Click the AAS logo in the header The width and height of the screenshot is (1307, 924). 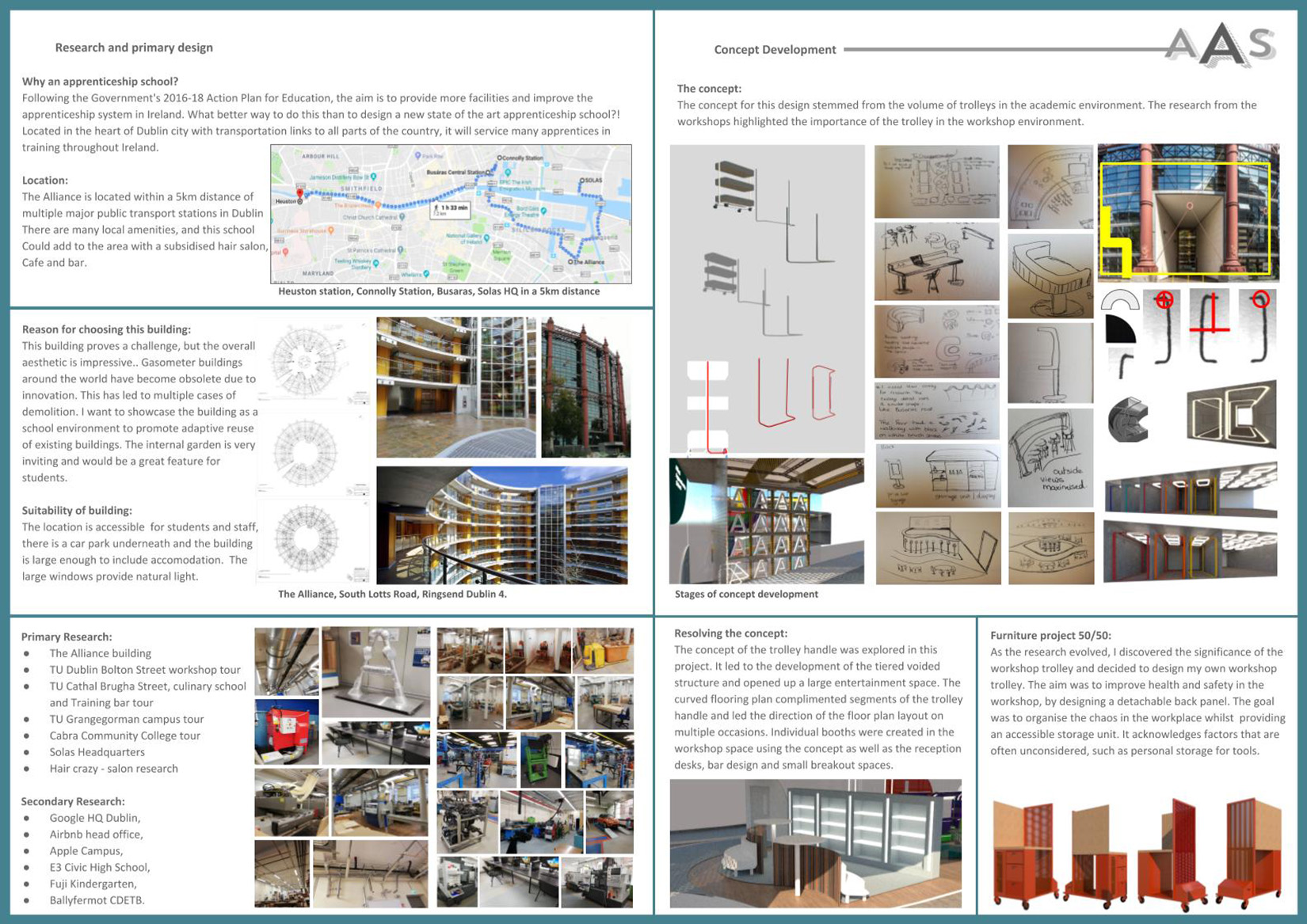click(1221, 46)
